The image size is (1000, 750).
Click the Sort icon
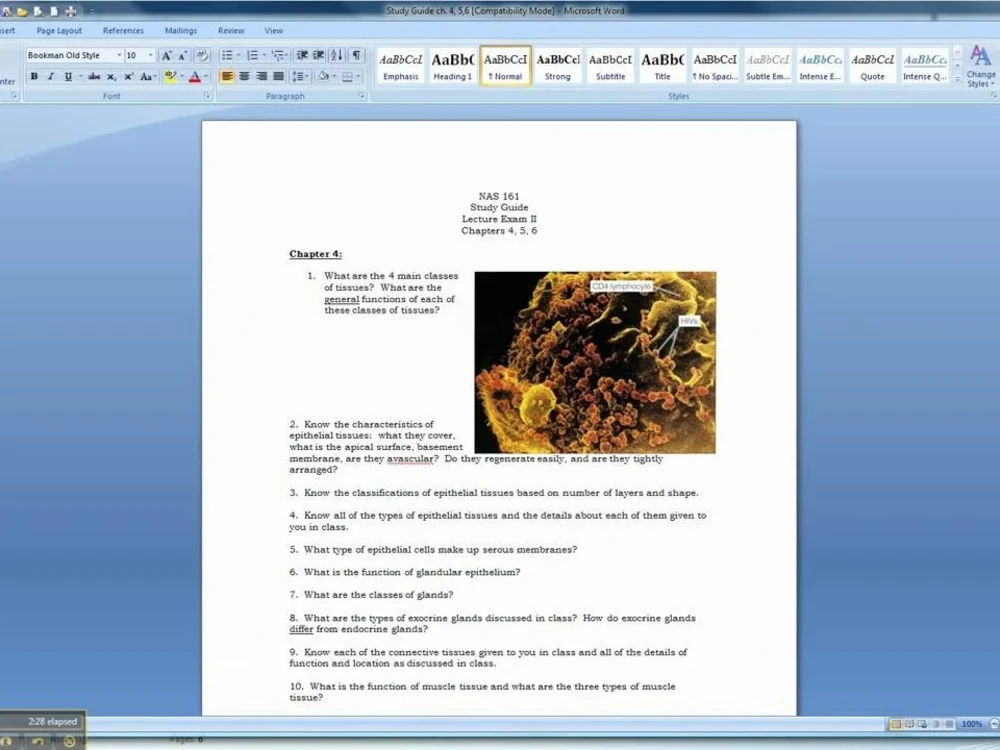(337, 55)
